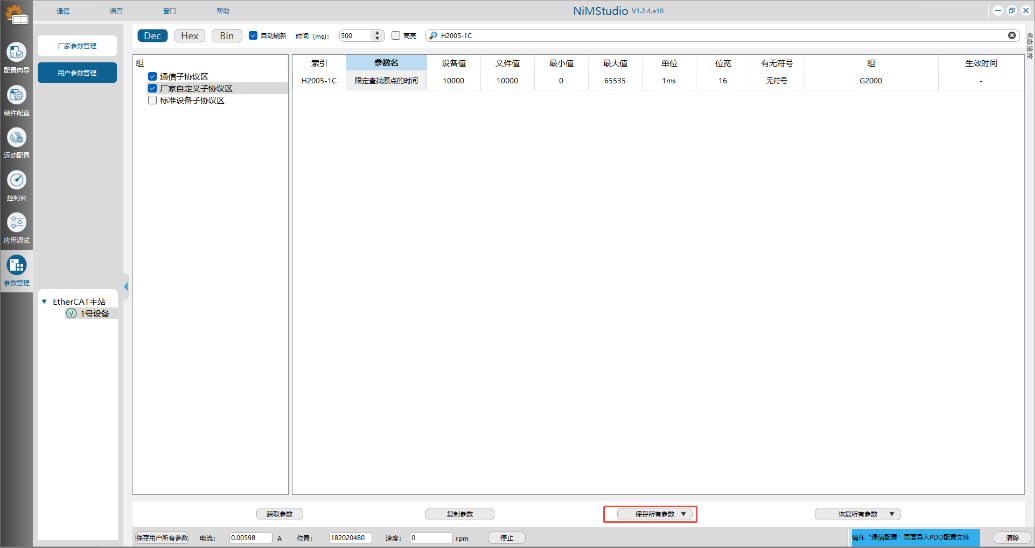Click the 位宽 column header
This screenshot has width=1035, height=548.
point(723,63)
